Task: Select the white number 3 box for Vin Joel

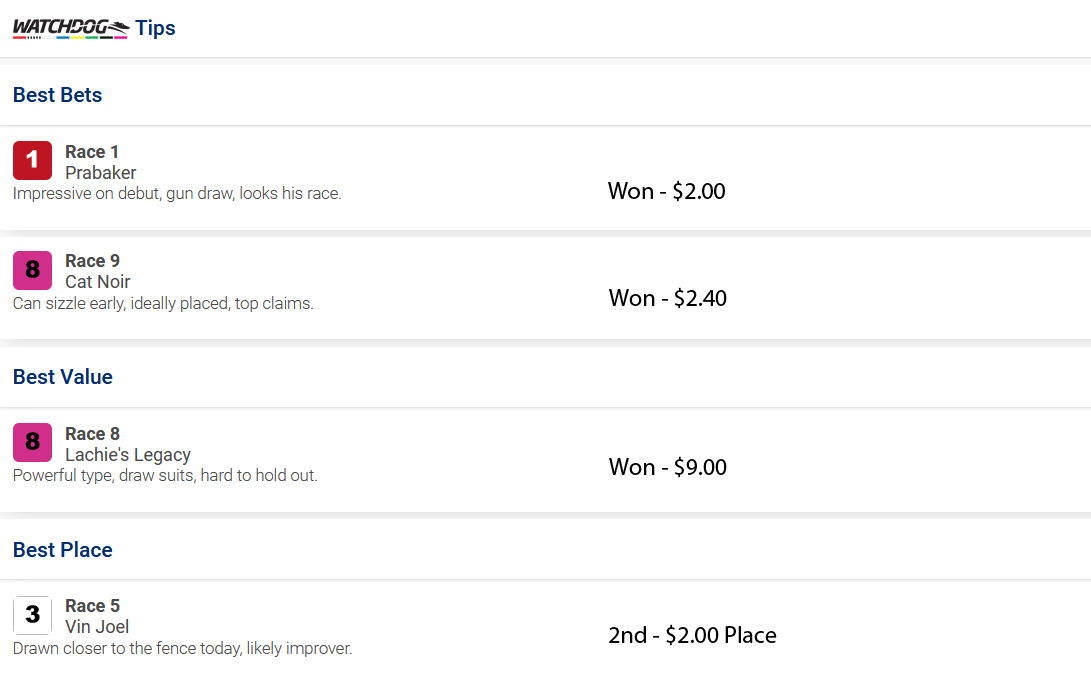Action: (x=33, y=614)
